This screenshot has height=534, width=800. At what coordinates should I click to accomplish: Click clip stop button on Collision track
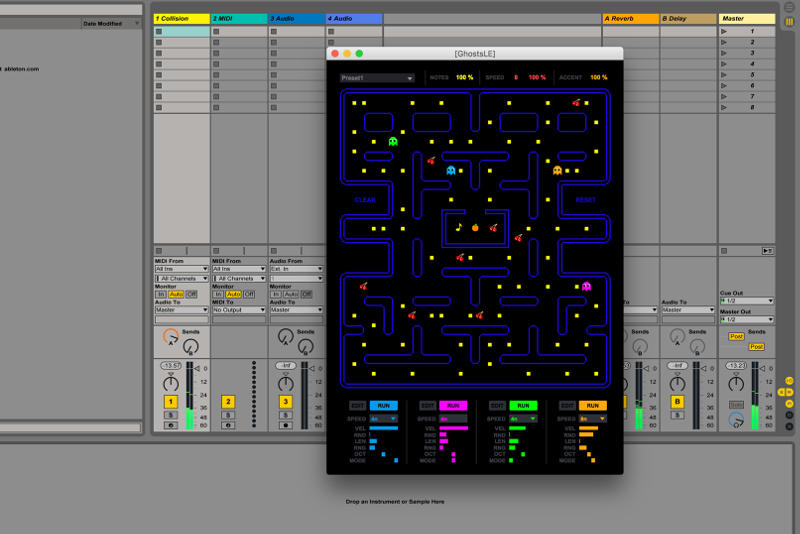(159, 251)
